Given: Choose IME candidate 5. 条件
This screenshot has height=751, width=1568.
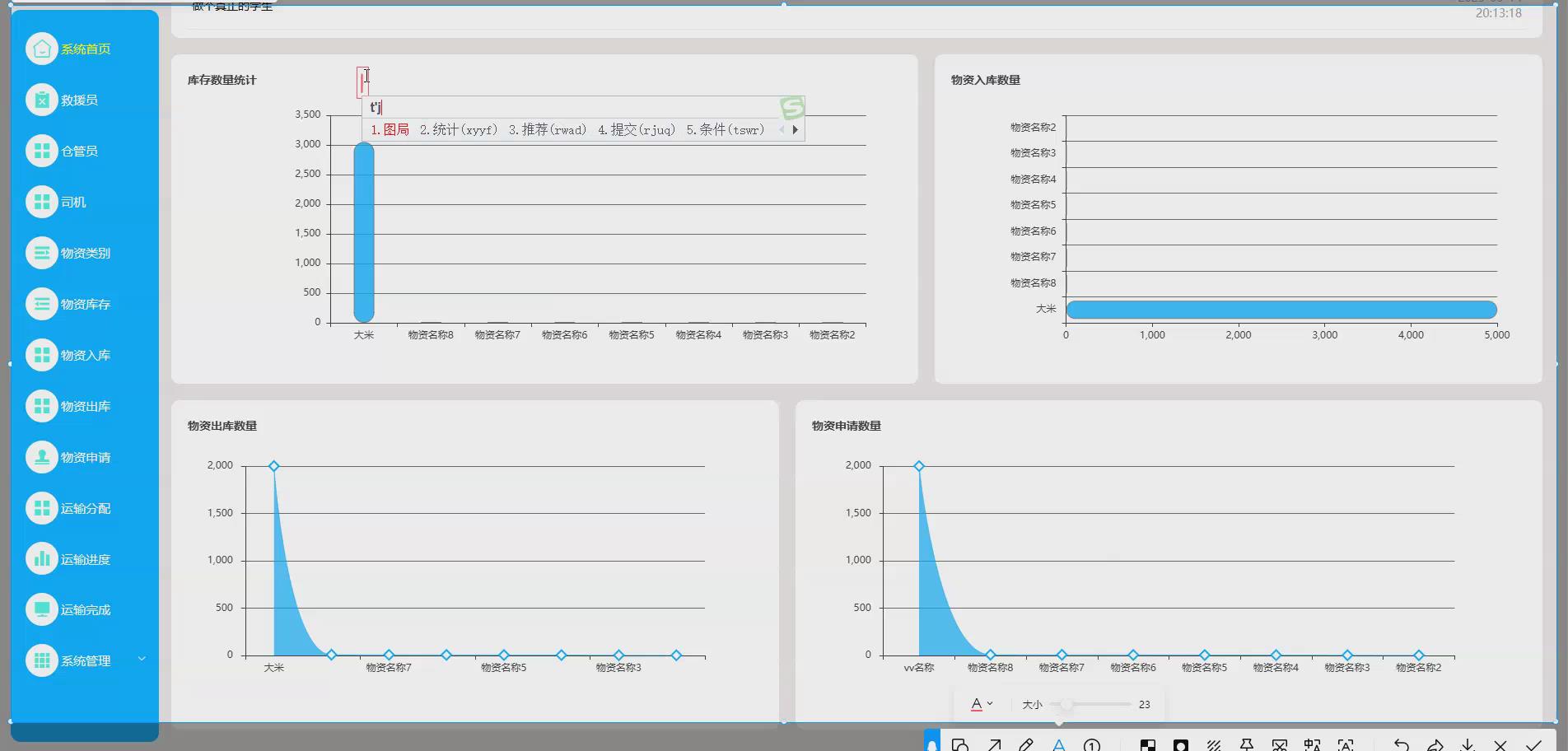Looking at the screenshot, I should [726, 129].
